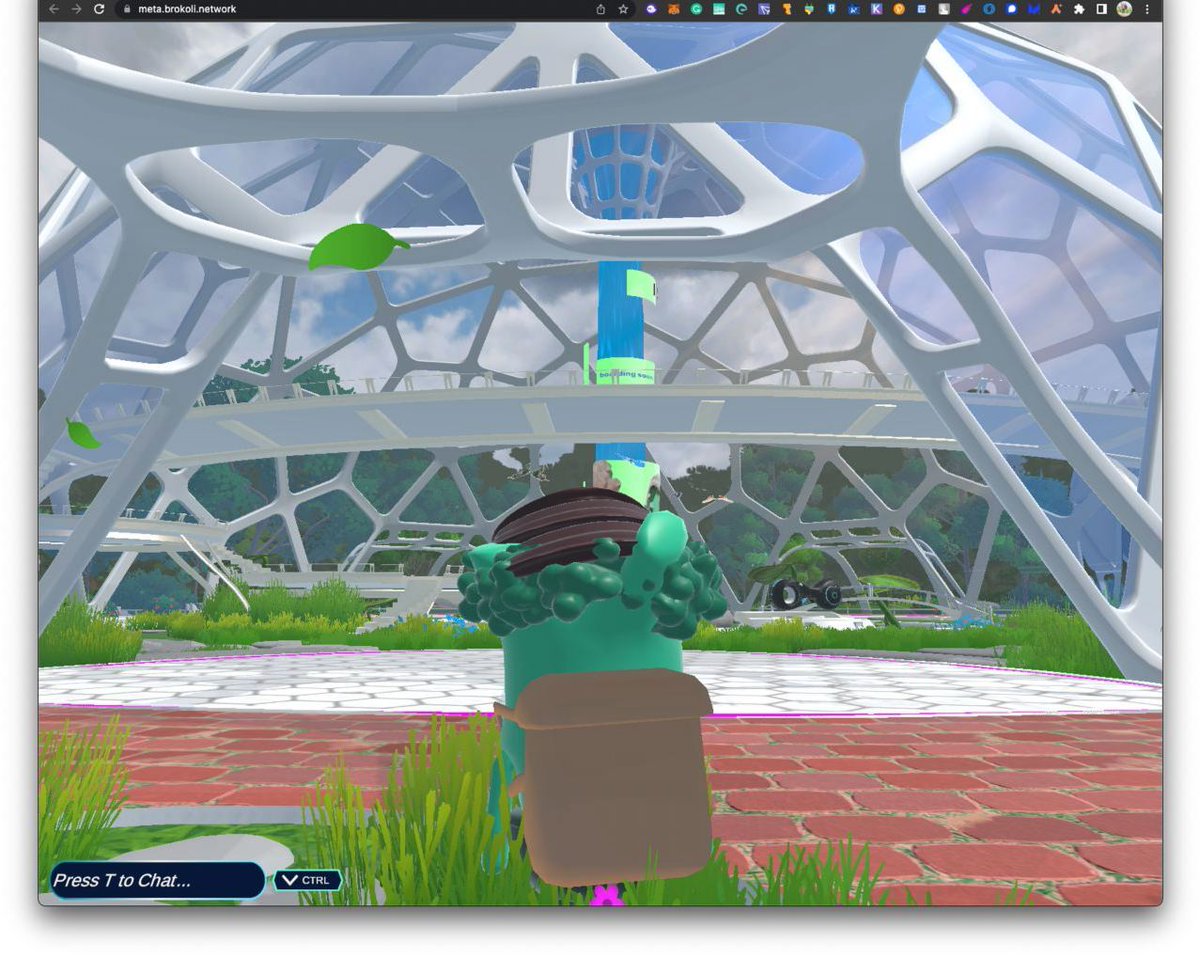Open the purple eye extension
Screen dimensions: 1200x957
pyautogui.click(x=651, y=9)
